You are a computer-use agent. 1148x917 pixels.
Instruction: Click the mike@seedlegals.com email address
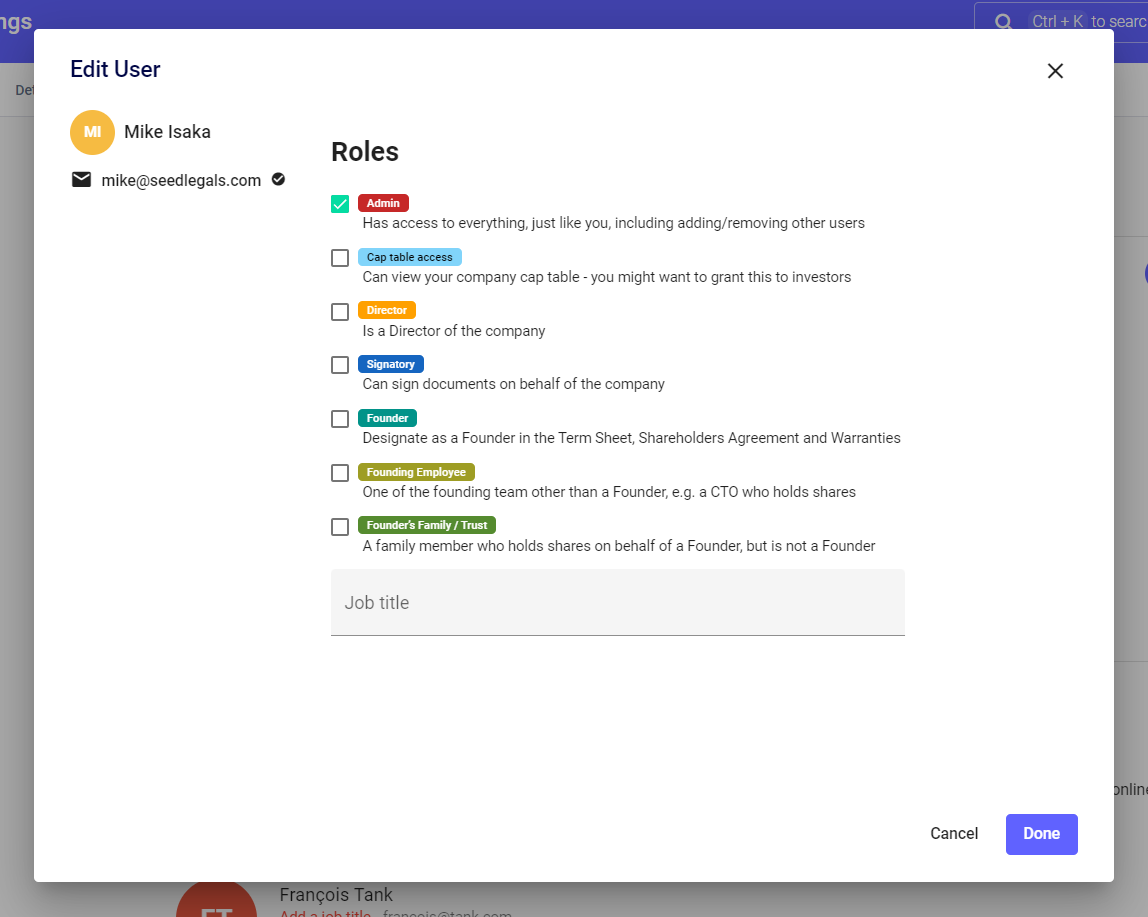181,181
